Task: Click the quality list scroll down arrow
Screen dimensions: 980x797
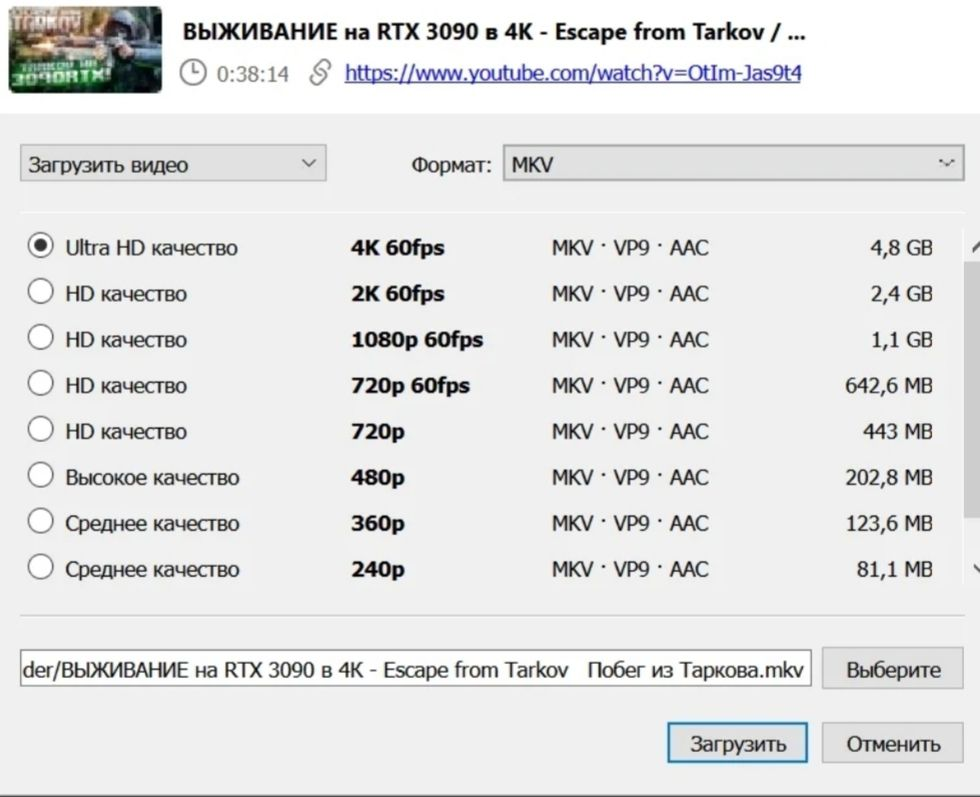Action: 974,568
